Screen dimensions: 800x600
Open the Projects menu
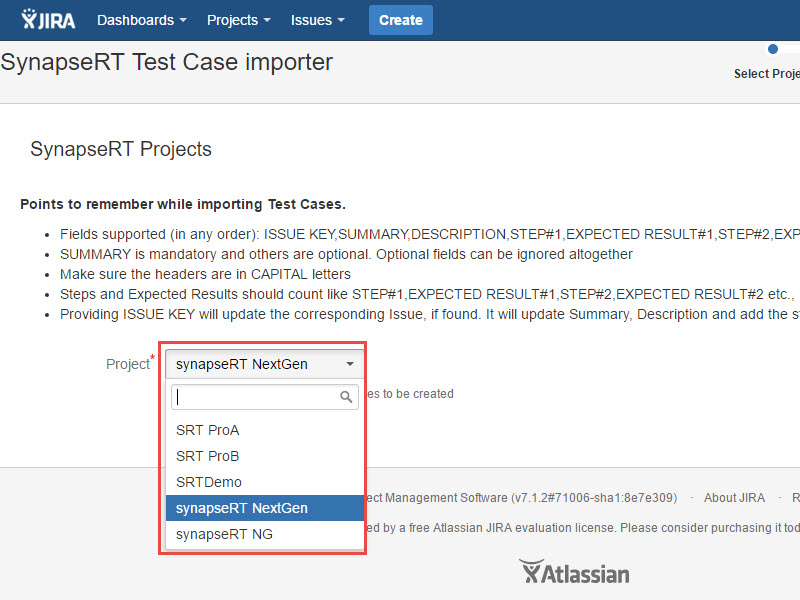tap(238, 20)
